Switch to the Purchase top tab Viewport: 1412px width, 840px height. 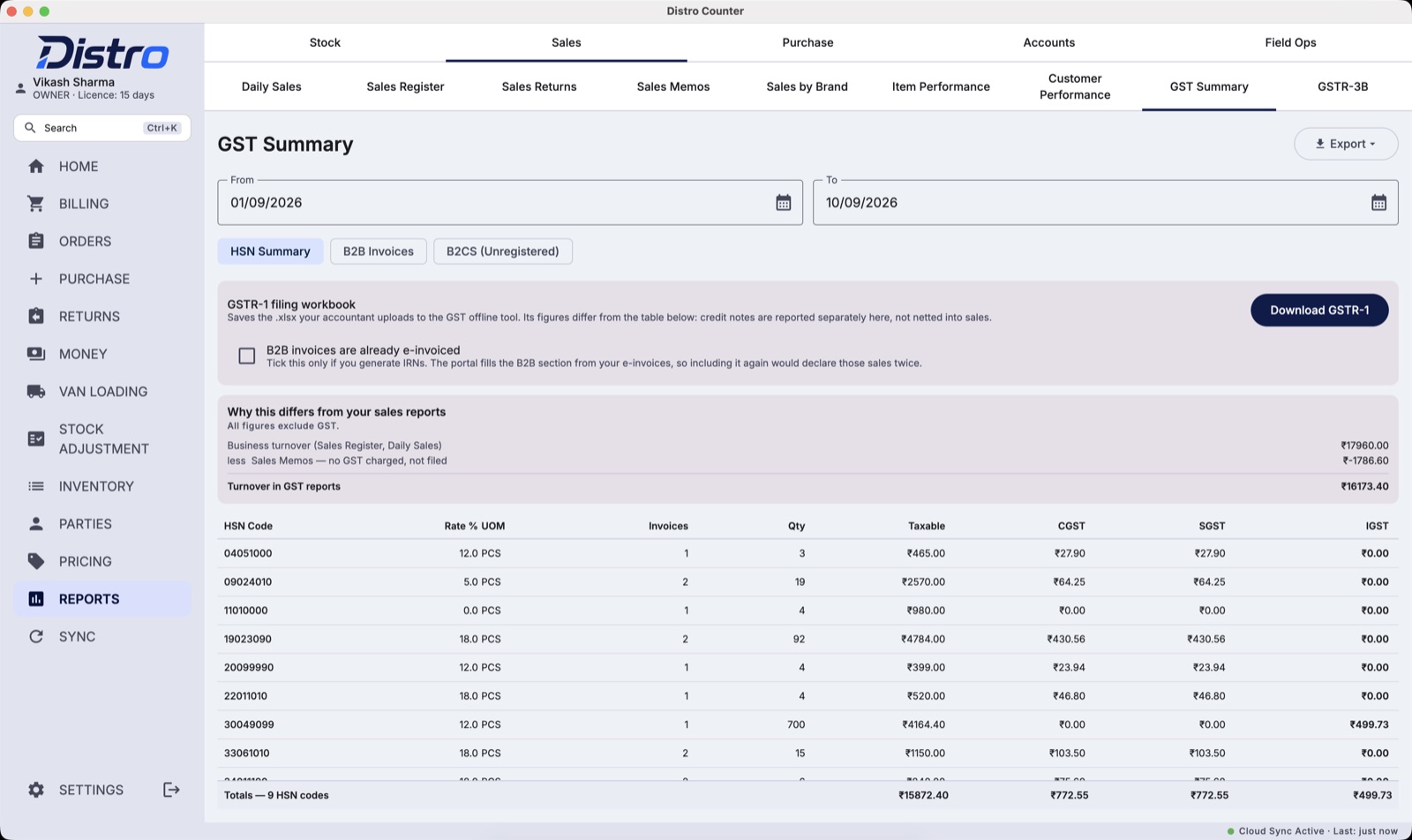point(807,42)
